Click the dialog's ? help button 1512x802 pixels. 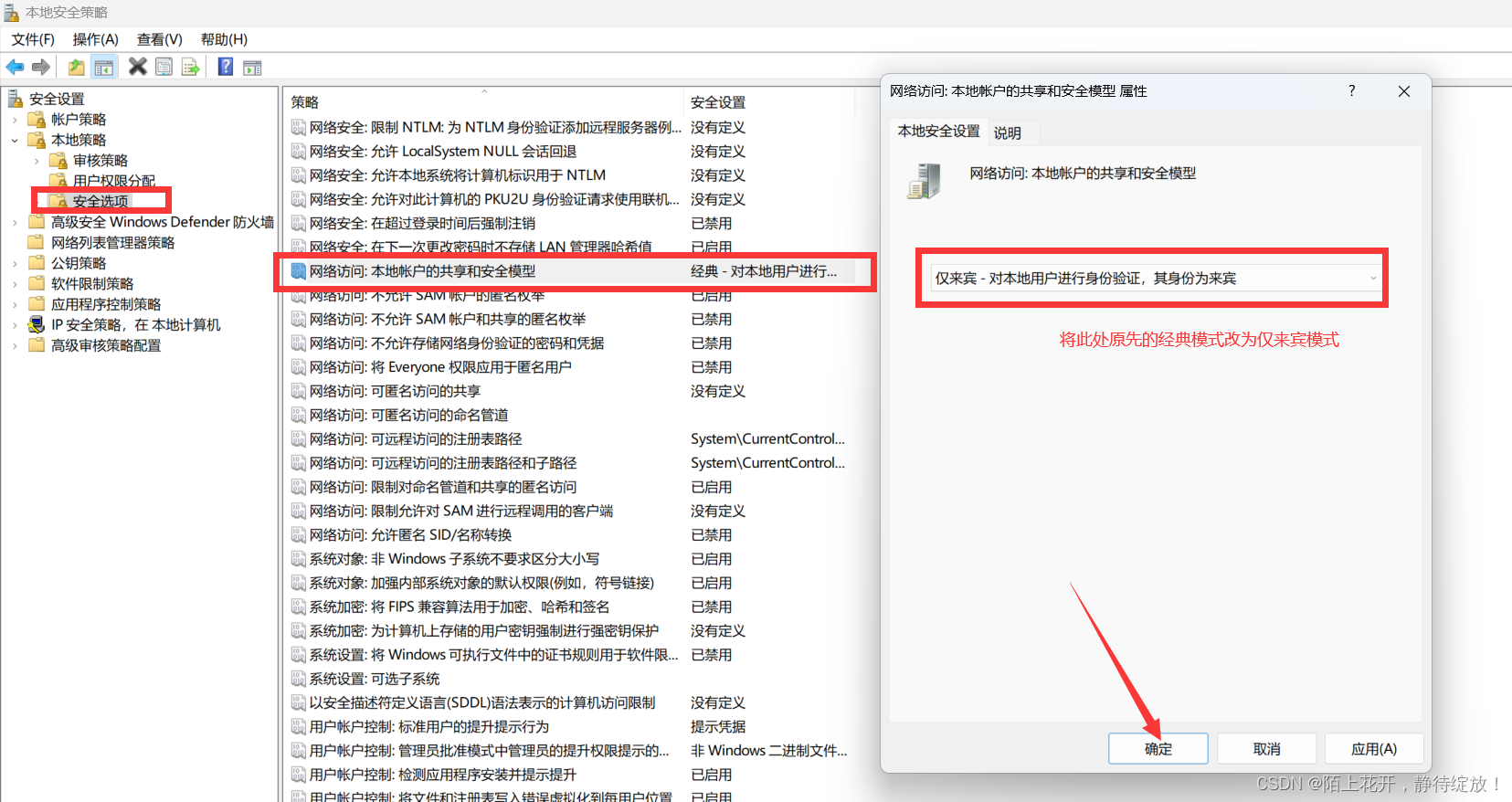click(1352, 90)
